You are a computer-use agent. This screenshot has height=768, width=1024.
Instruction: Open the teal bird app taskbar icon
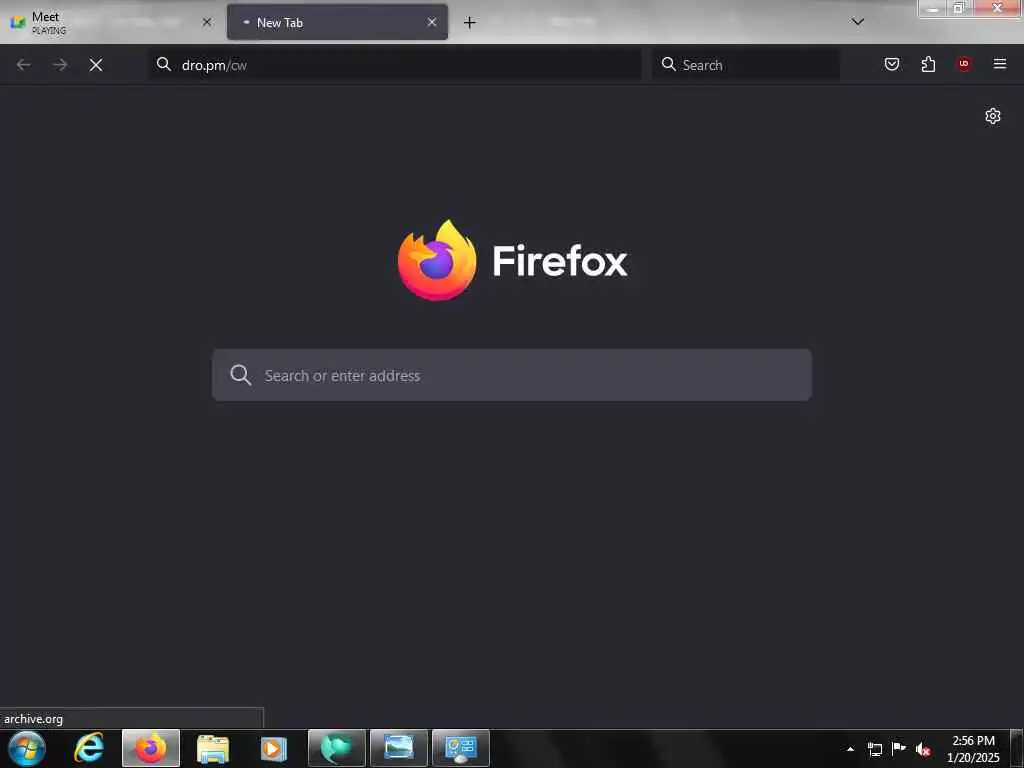tap(336, 748)
